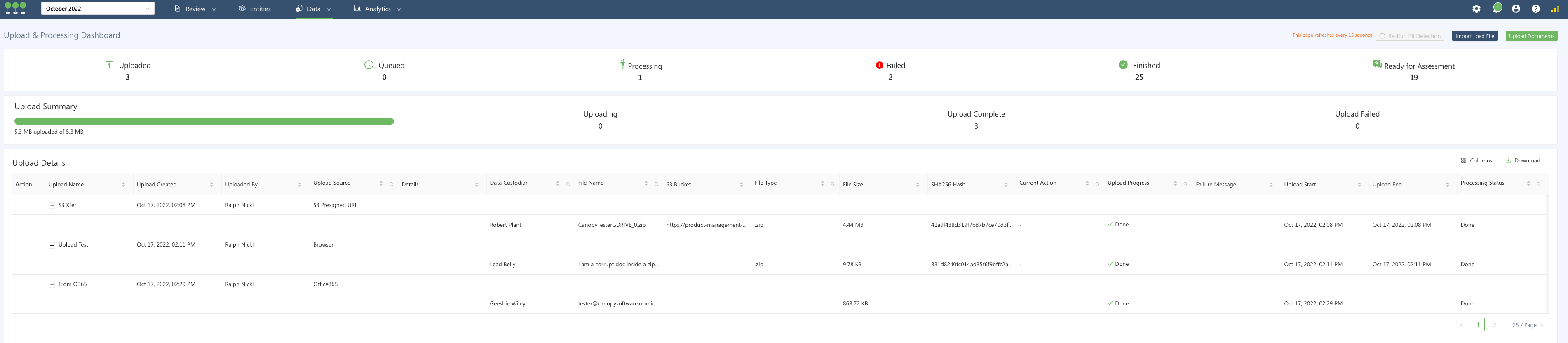1568x343 pixels.
Task: Search the File Name column
Action: (x=656, y=184)
